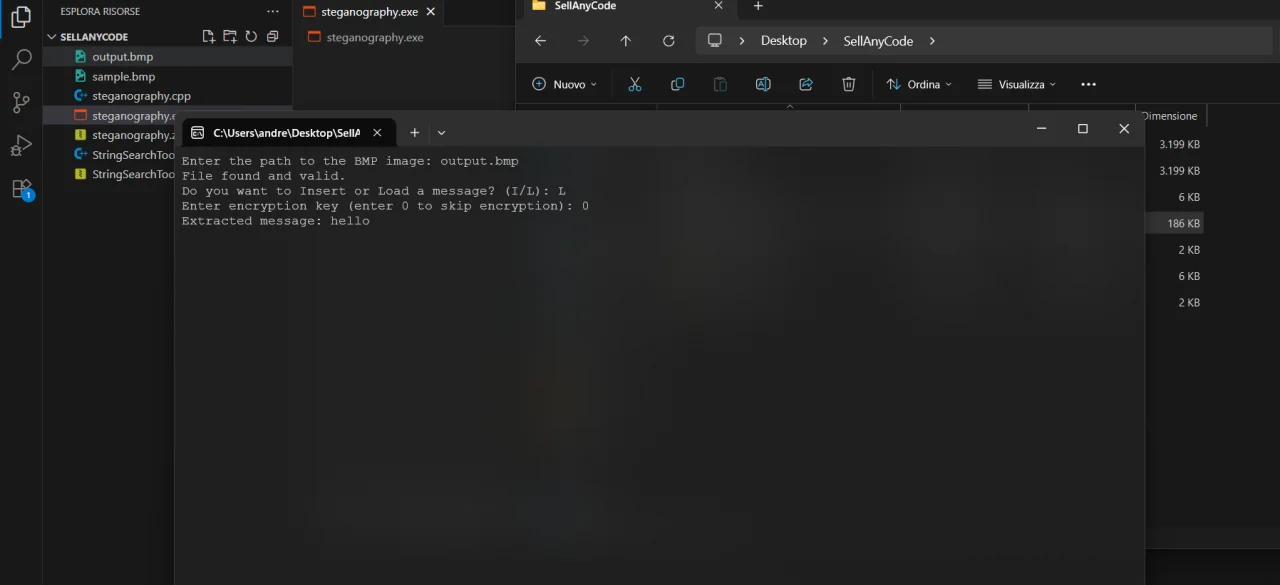Screen dimensions: 1280x585
Task: Close the SellAnyCode File Explorer tab
Action: pyautogui.click(x=718, y=6)
